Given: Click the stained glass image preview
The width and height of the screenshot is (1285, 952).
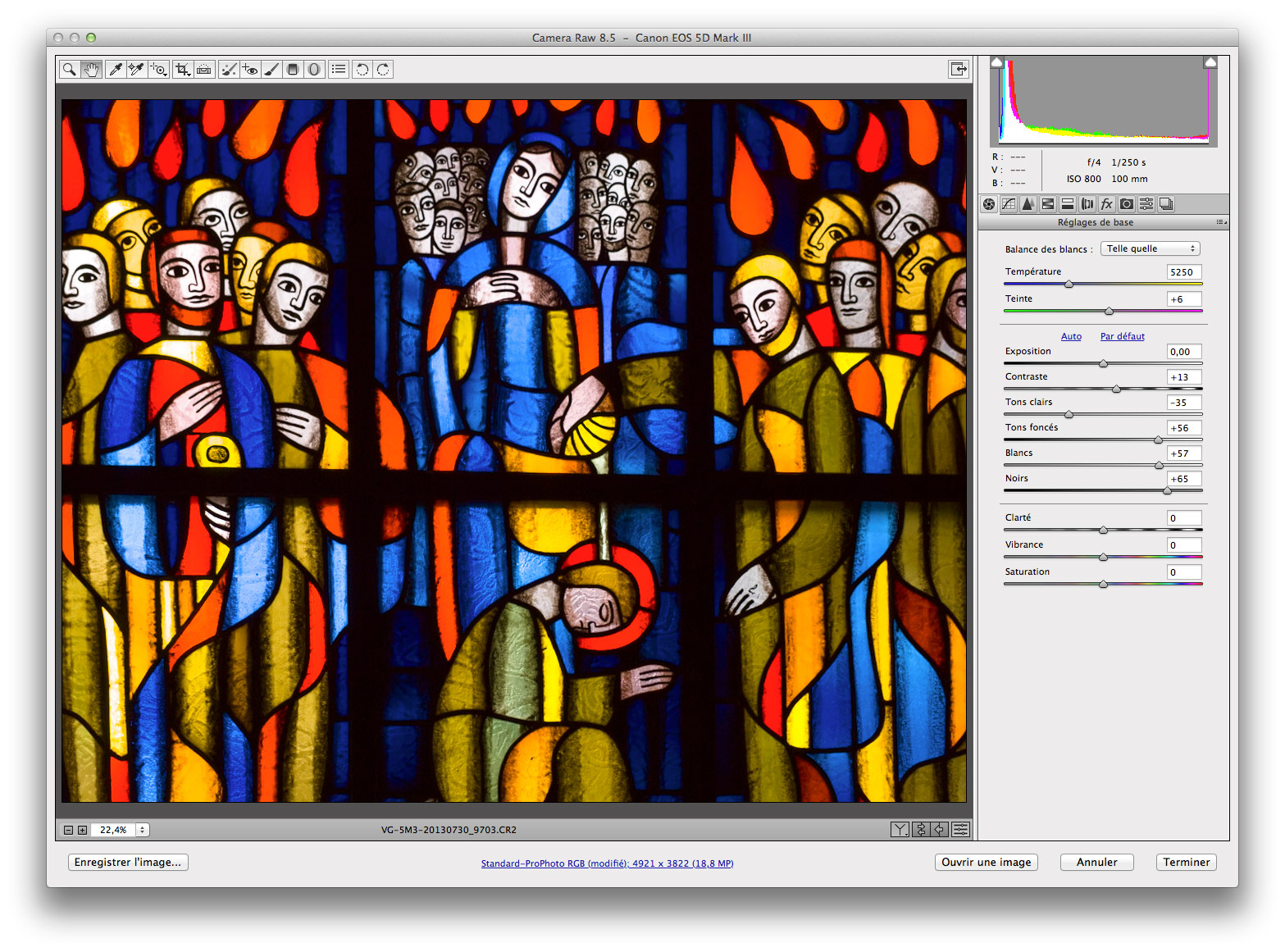Looking at the screenshot, I should tap(514, 451).
